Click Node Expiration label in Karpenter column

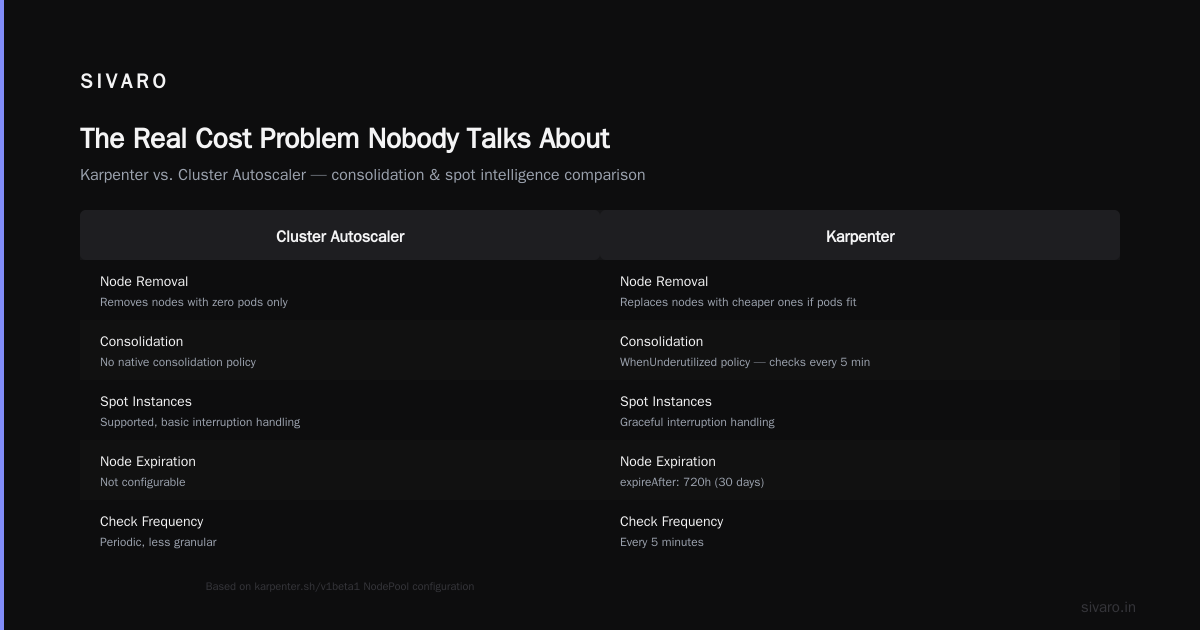[x=668, y=462]
